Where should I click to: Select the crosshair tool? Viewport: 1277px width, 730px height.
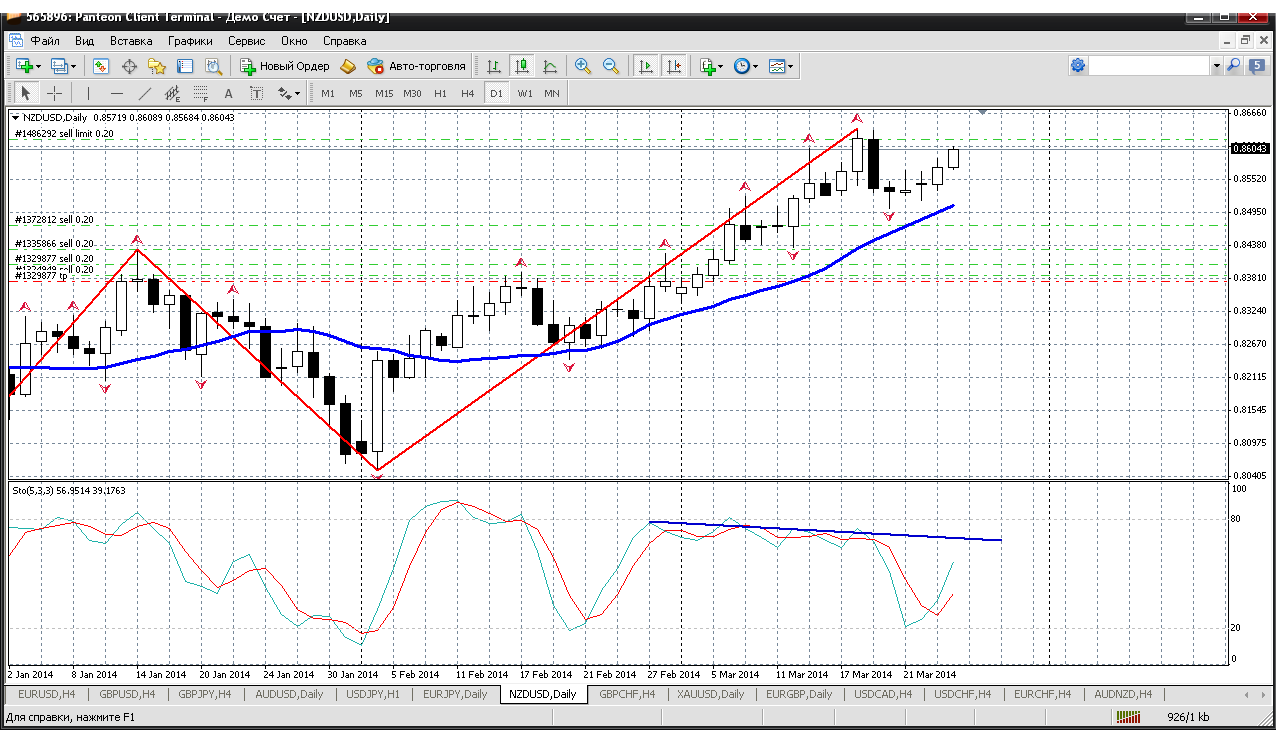[x=54, y=93]
